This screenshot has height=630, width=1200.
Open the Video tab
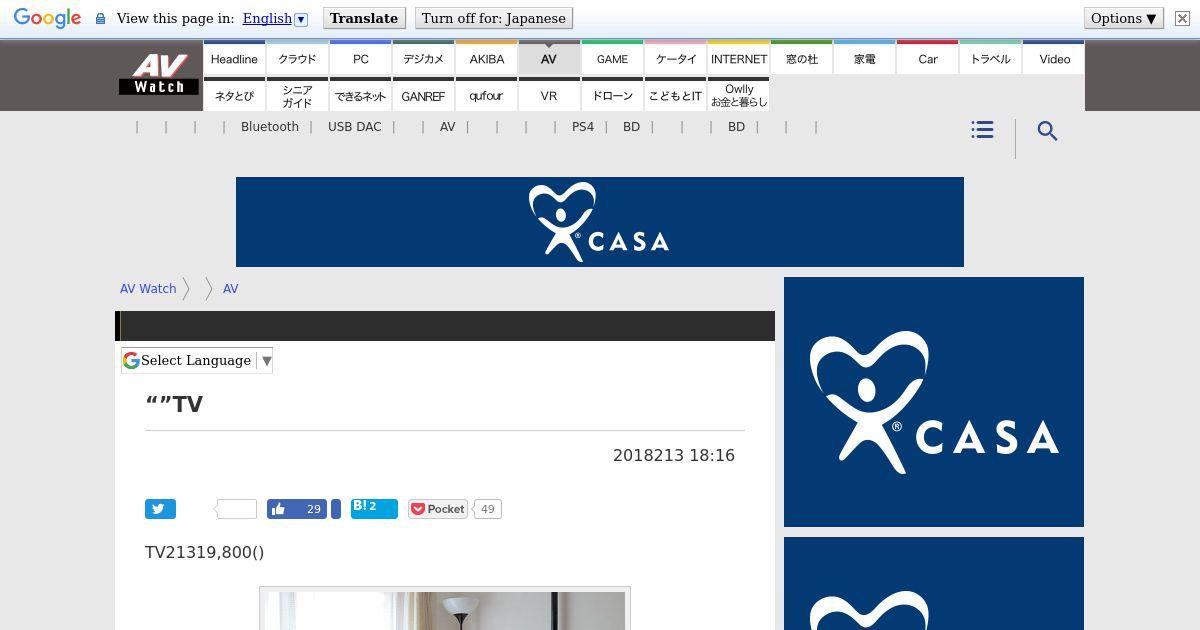coord(1054,59)
